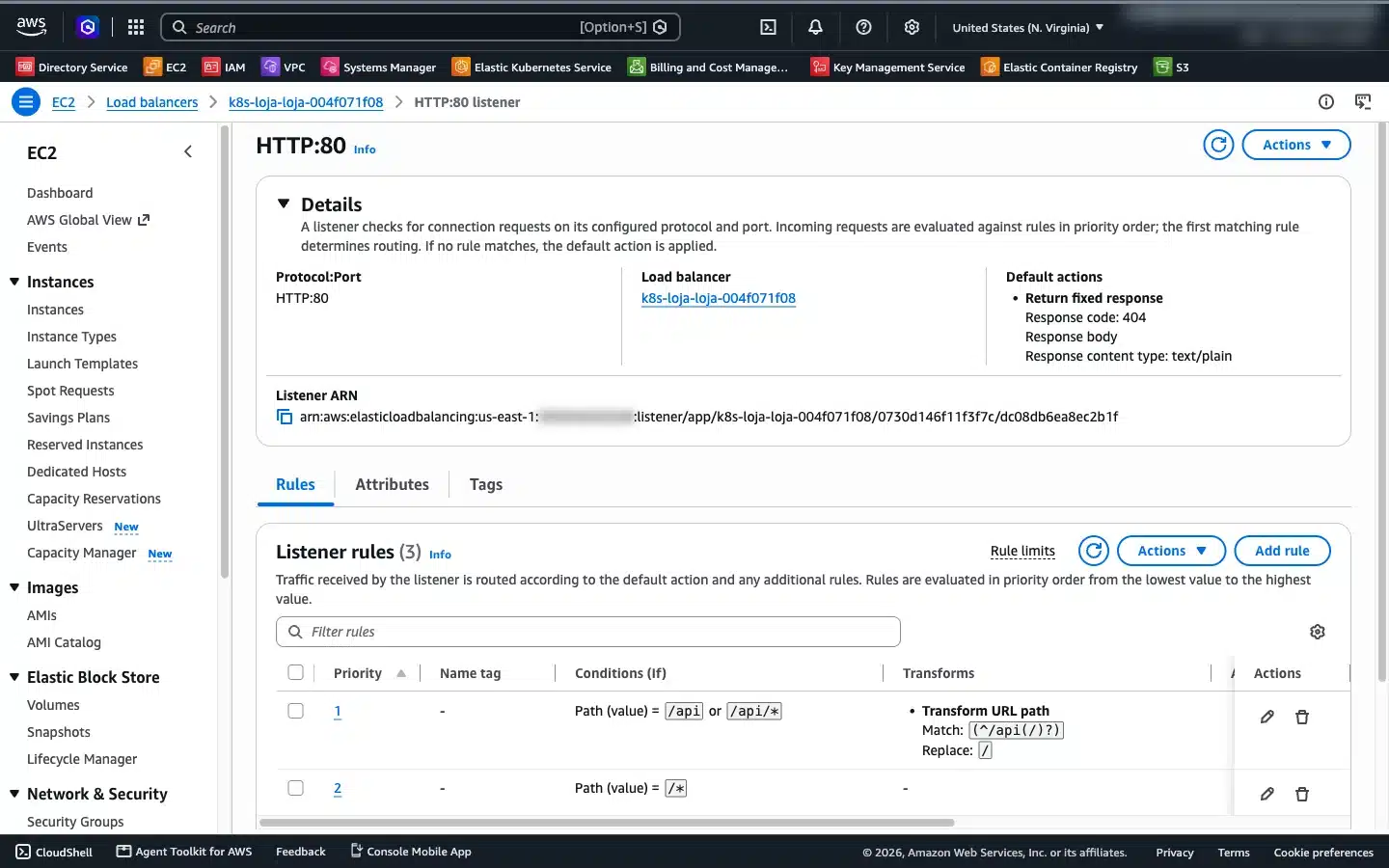
Task: Delete rule priority 1
Action: tap(1302, 717)
